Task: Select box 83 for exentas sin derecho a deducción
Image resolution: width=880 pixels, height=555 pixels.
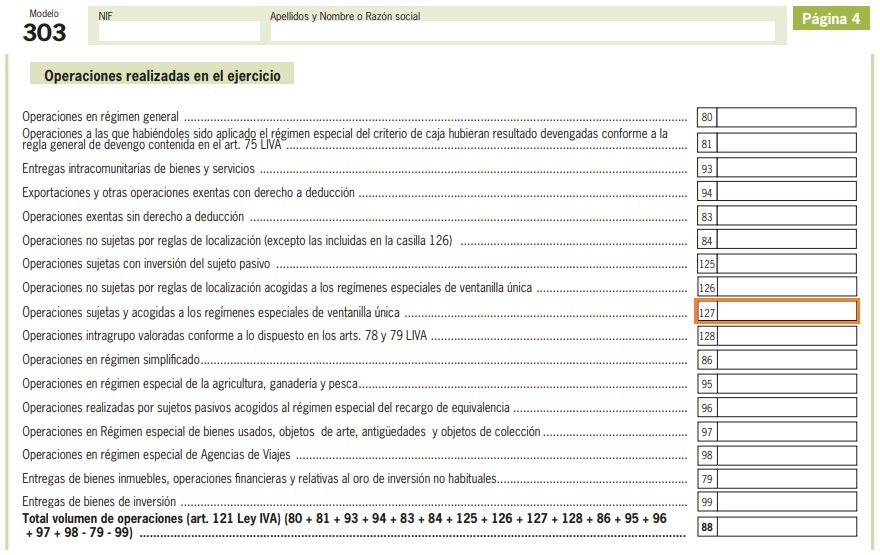Action: (786, 216)
